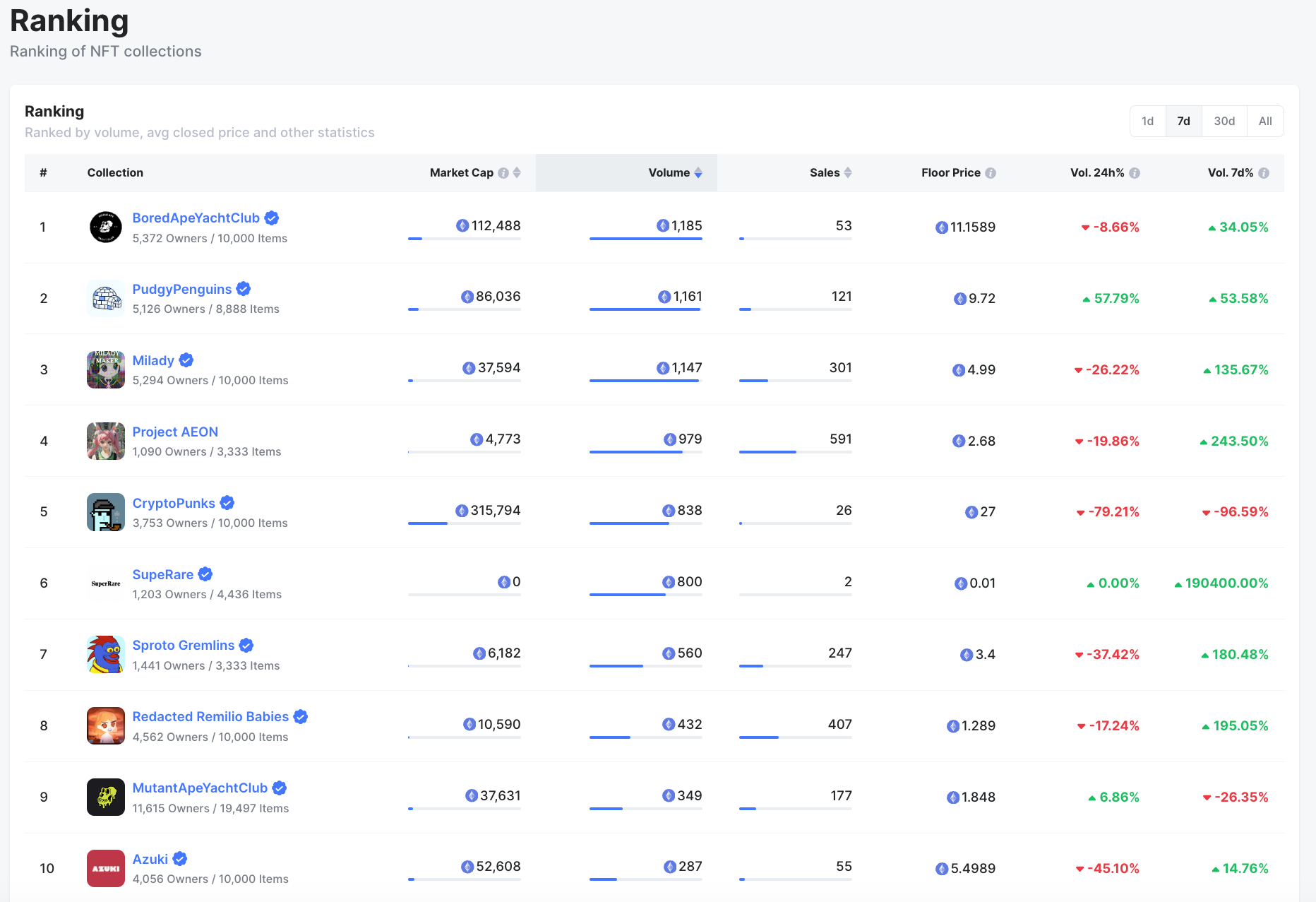Click CryptoPunks market cap 315,794
The width and height of the screenshot is (1316, 902).
pyautogui.click(x=496, y=510)
